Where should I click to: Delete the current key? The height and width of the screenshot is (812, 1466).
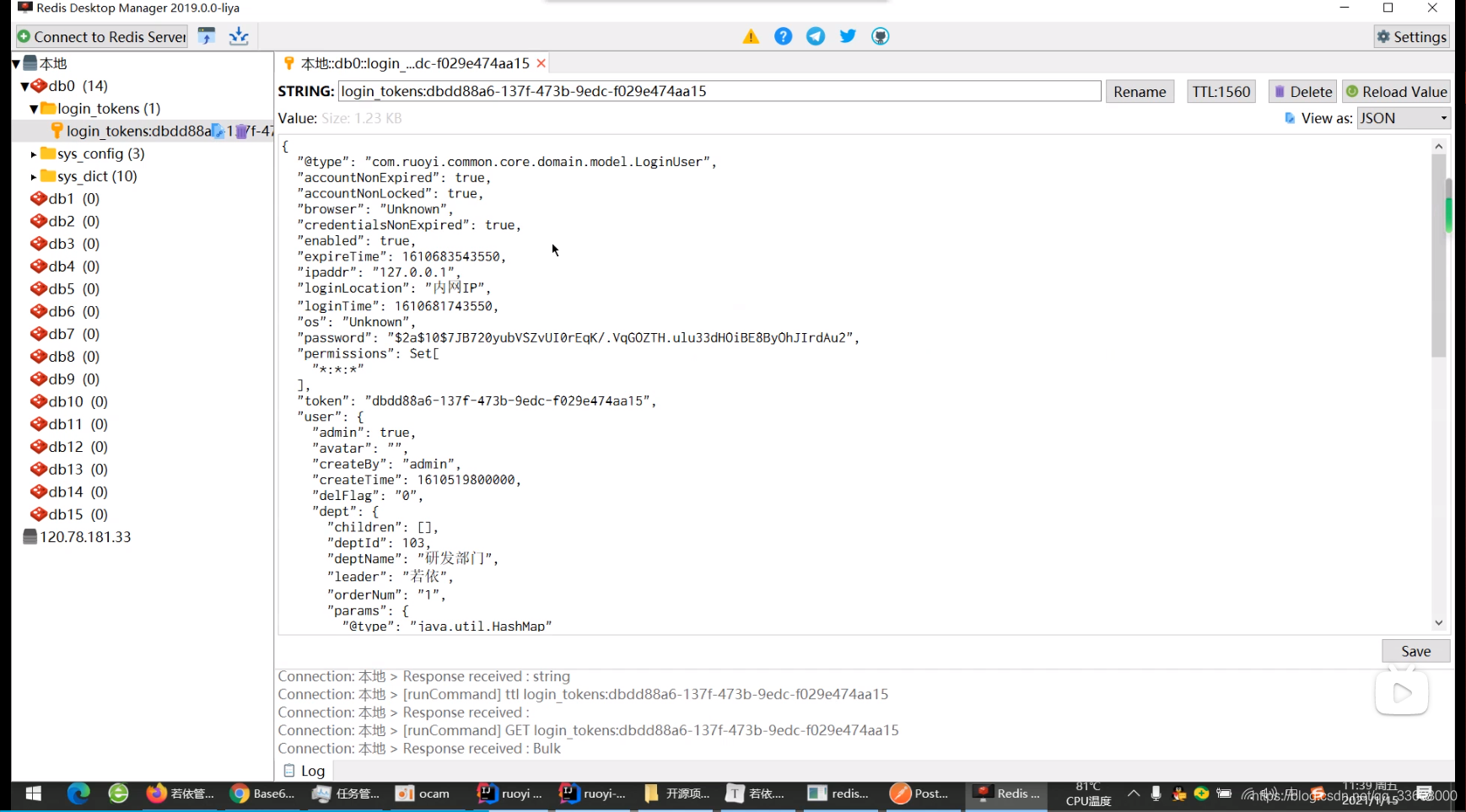point(1303,92)
